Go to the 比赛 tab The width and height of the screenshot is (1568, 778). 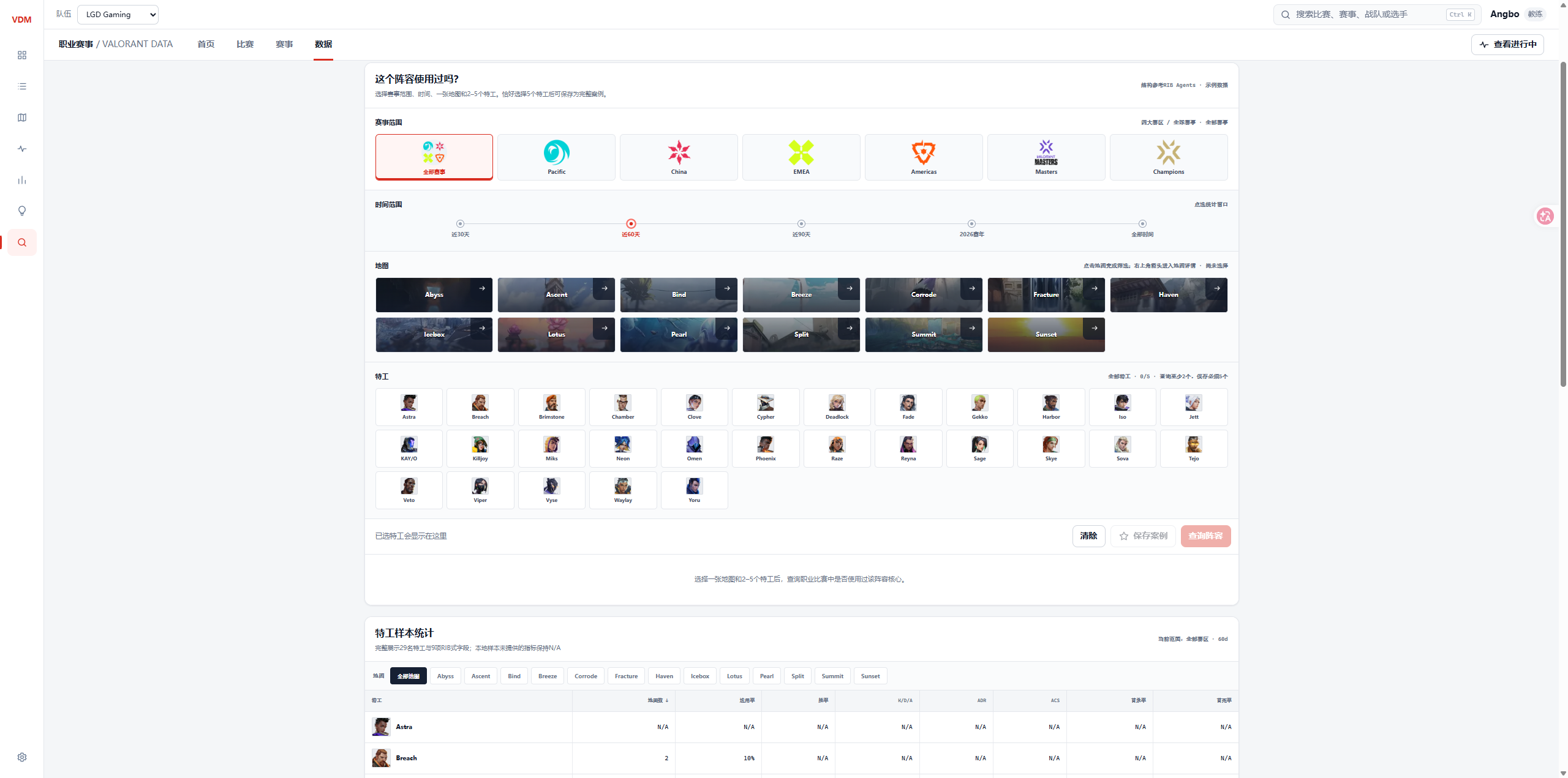(245, 44)
